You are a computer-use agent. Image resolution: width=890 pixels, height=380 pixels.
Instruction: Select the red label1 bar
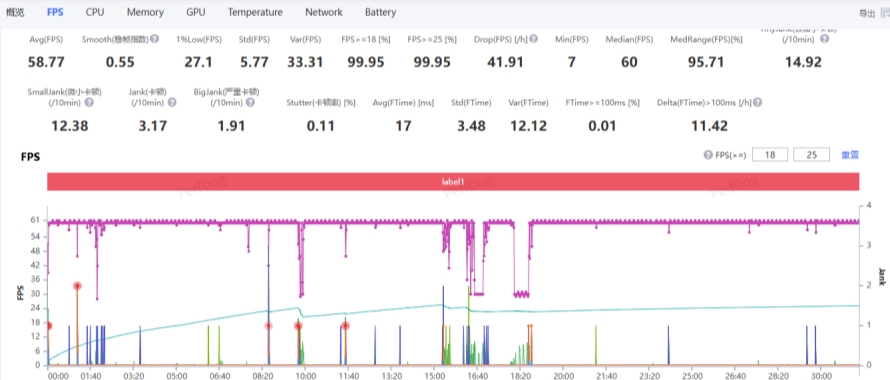pyautogui.click(x=453, y=182)
